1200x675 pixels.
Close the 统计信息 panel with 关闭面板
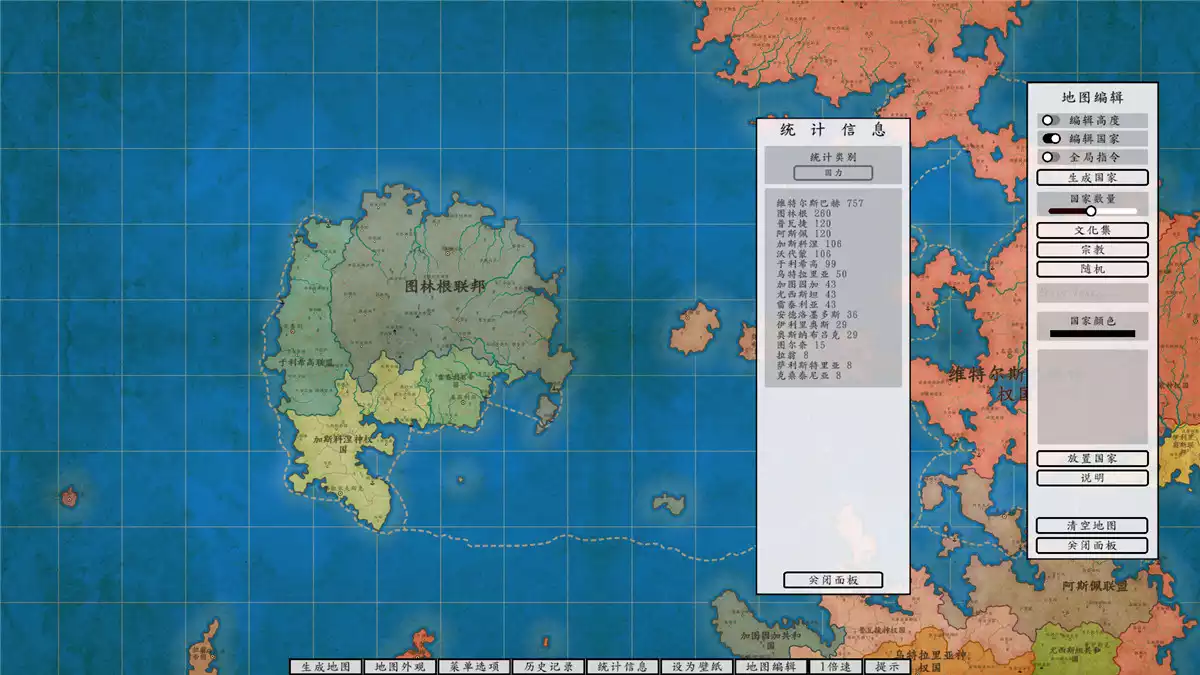pos(833,580)
